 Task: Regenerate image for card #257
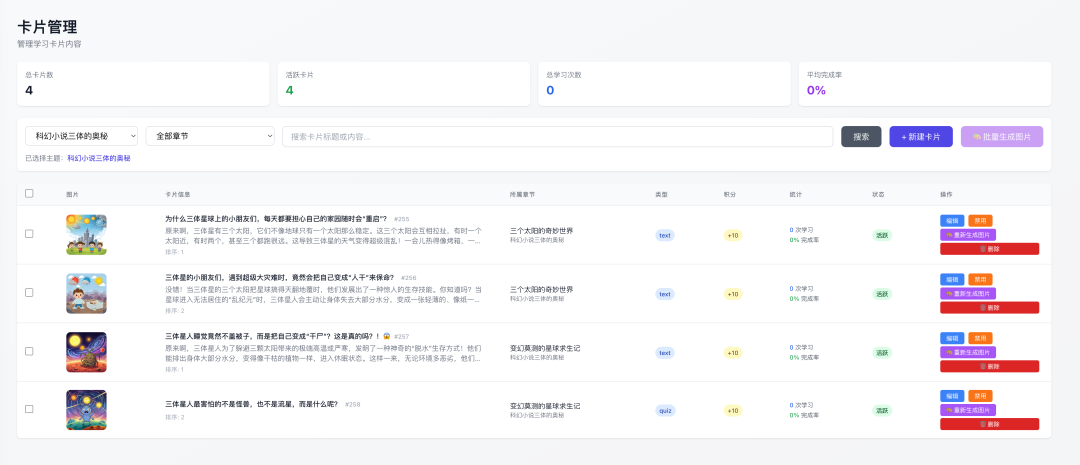[x=967, y=352]
